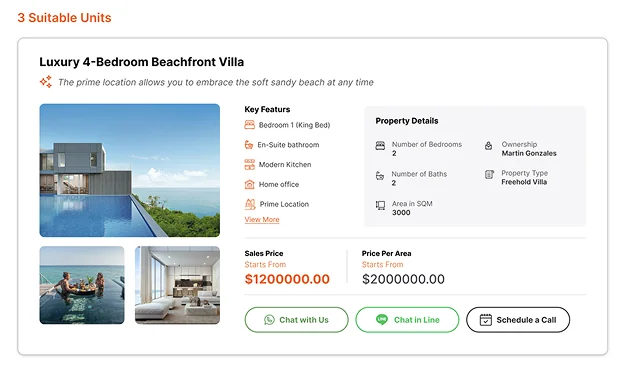Open the living room interior thumbnail
The image size is (633, 370).
178,285
